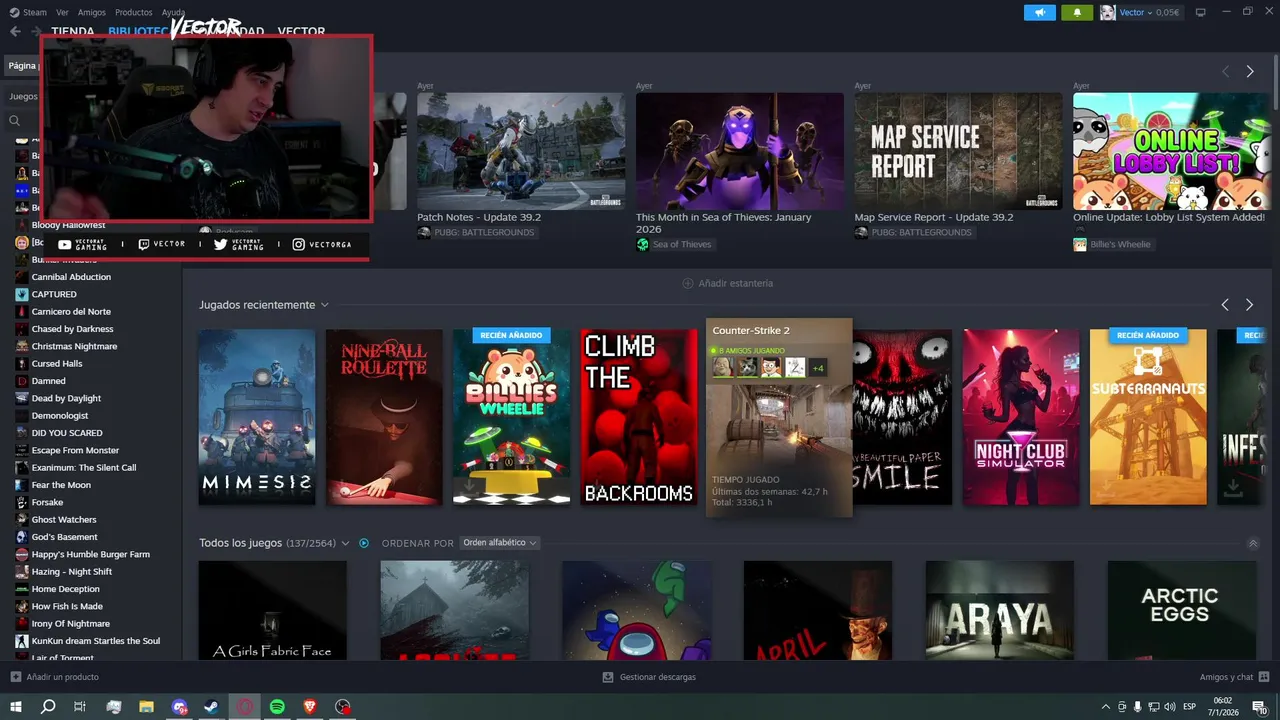Select Dead by Daylight in sidebar list

(66, 398)
